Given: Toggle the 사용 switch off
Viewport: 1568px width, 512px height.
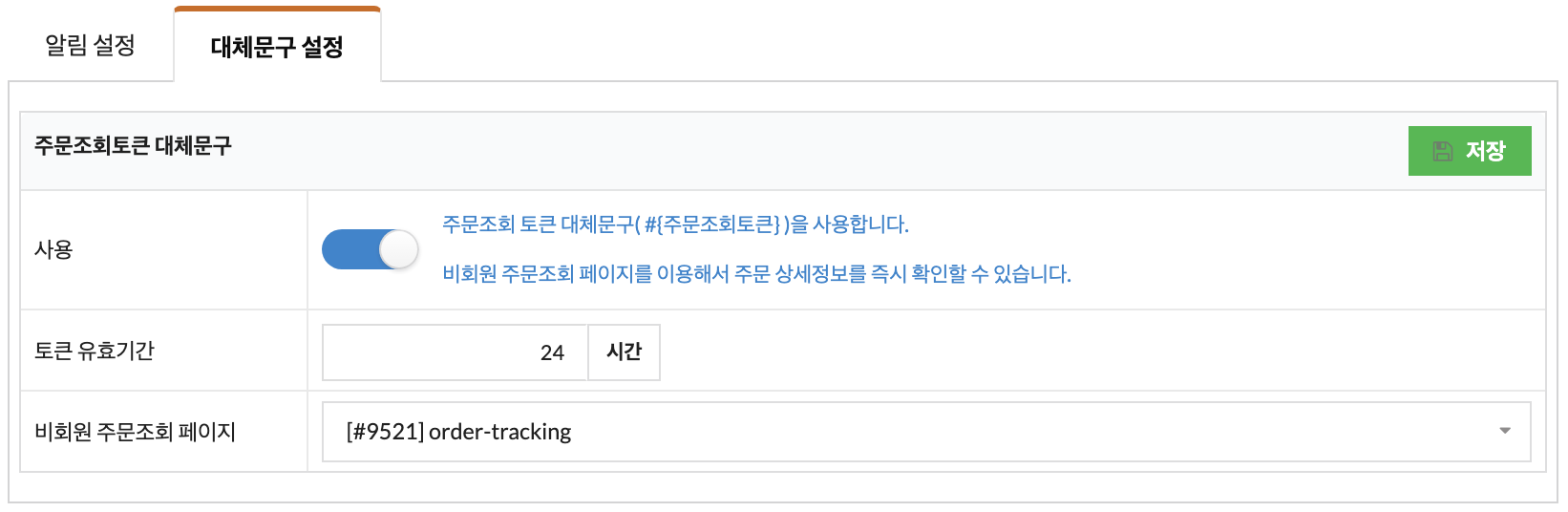Looking at the screenshot, I should point(371,250).
